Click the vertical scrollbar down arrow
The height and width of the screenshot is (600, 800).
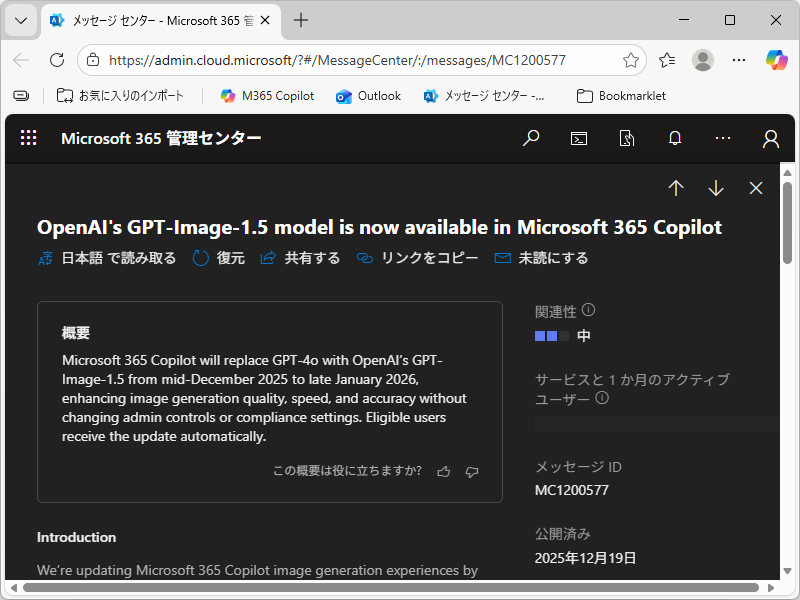787,571
